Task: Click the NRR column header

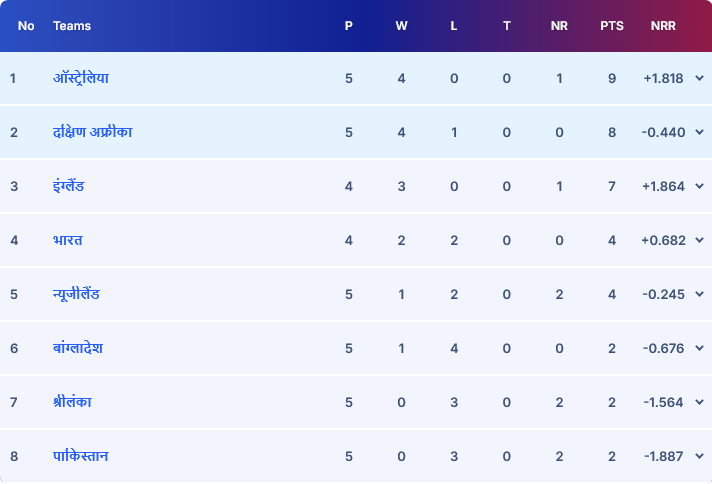Action: (x=662, y=26)
